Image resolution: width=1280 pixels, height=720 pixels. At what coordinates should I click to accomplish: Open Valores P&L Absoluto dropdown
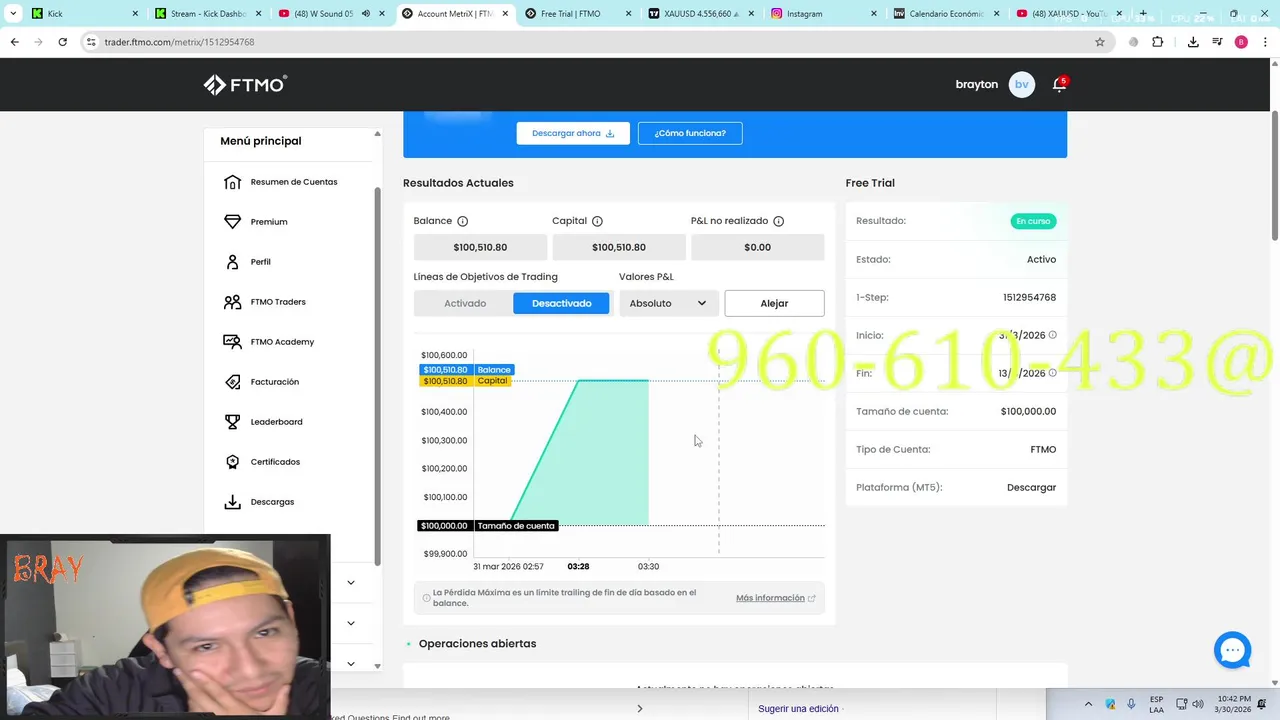[x=668, y=303]
